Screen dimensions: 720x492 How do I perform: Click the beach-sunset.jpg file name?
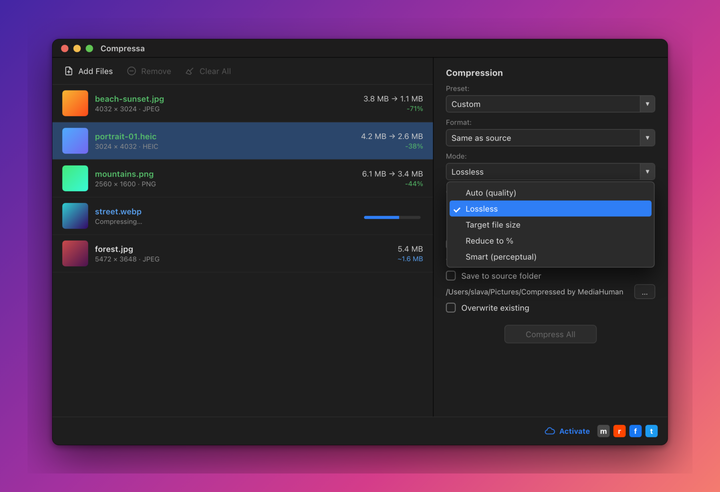[129, 99]
